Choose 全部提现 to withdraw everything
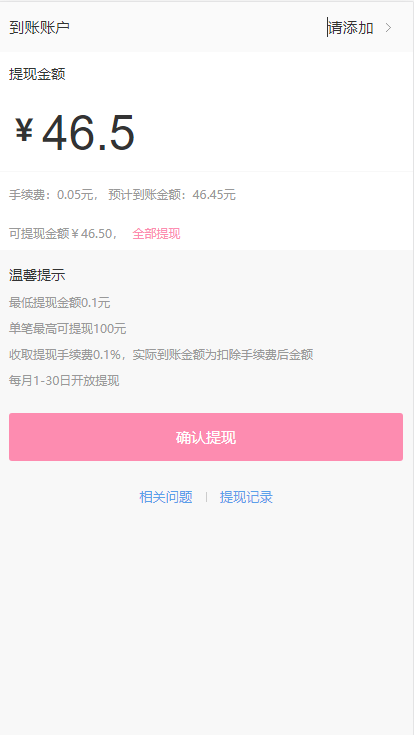Image resolution: width=414 pixels, height=735 pixels. [156, 233]
